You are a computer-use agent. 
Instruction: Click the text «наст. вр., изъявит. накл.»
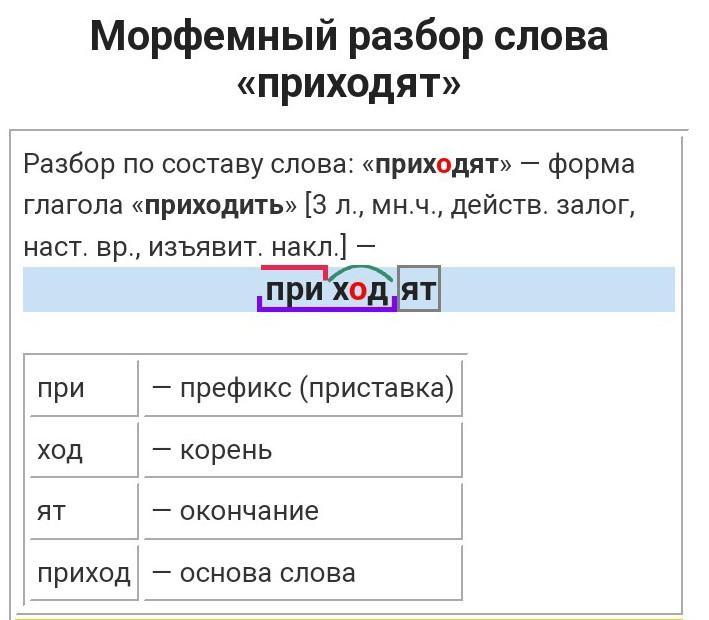click(185, 246)
